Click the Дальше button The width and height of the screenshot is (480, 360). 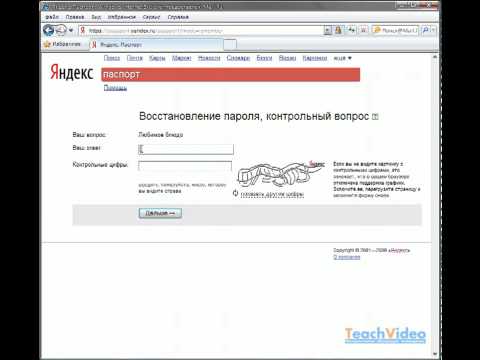pyautogui.click(x=160, y=213)
